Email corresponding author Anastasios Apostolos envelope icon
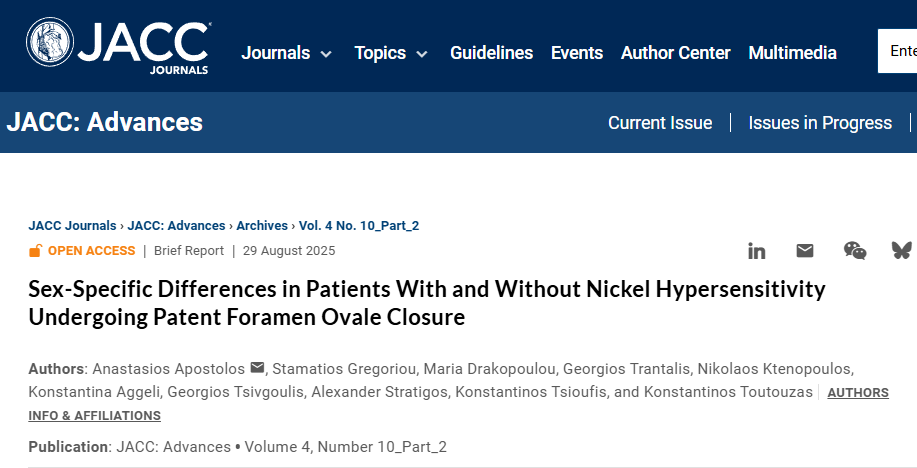This screenshot has height=468, width=917. (257, 367)
